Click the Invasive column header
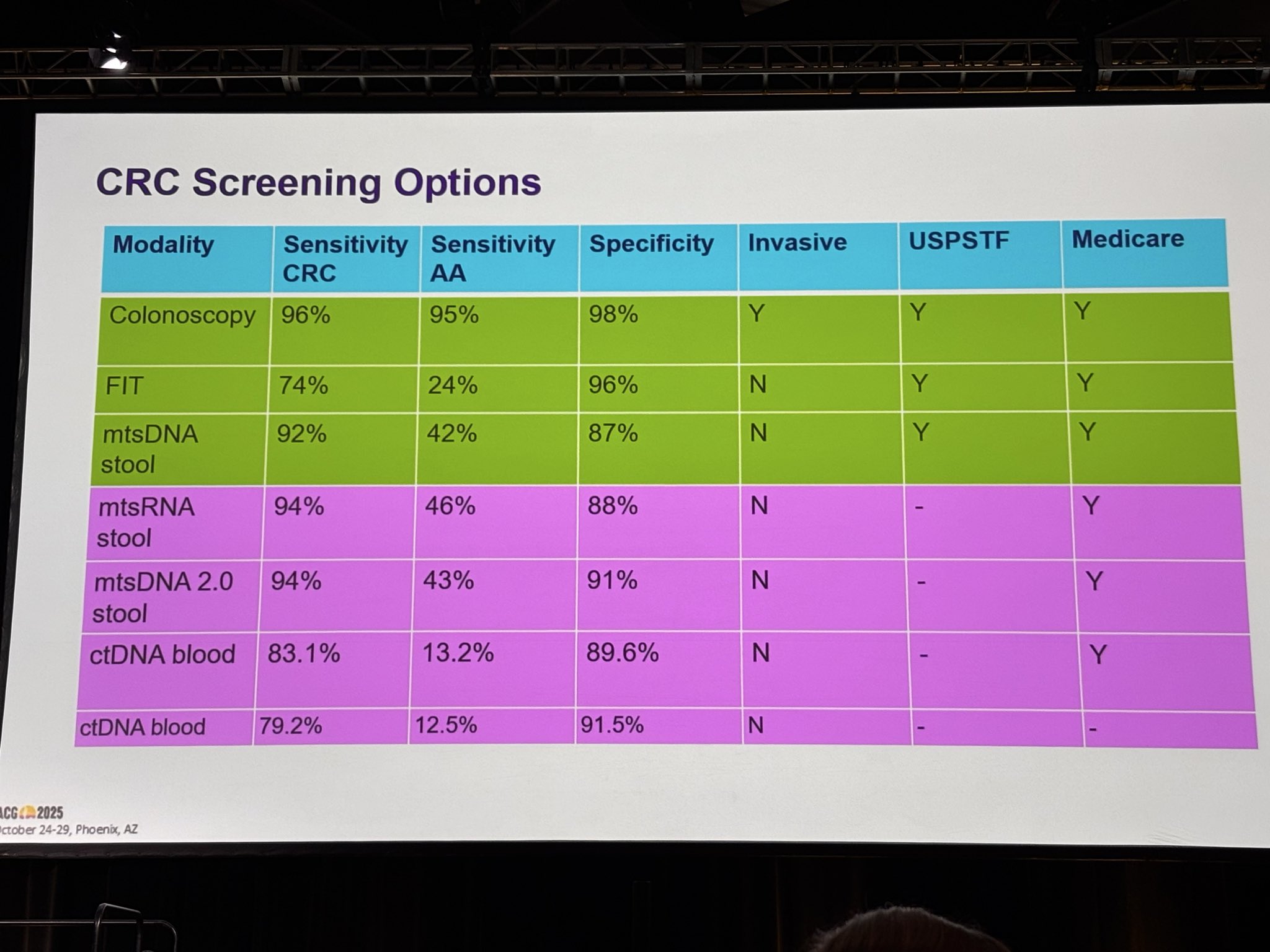Screen dimensions: 1270x952 (797, 242)
